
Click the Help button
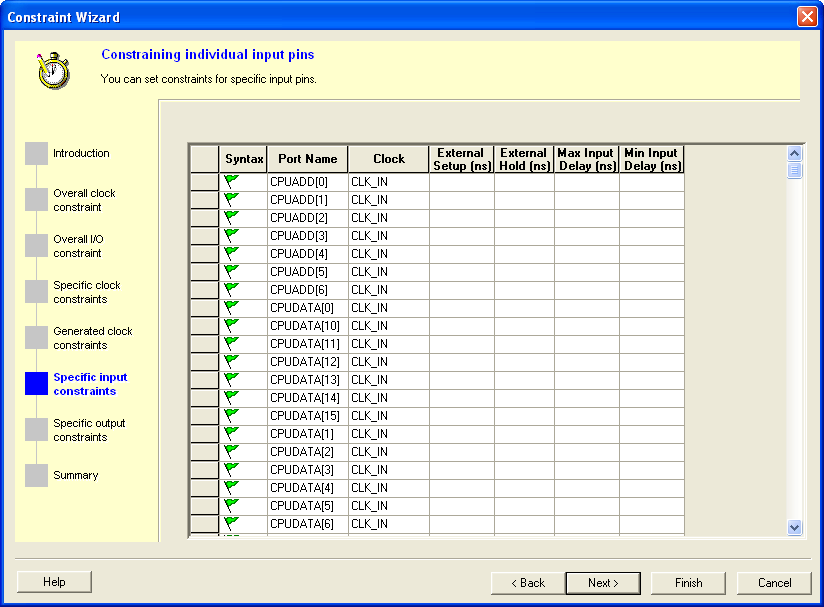tap(54, 582)
